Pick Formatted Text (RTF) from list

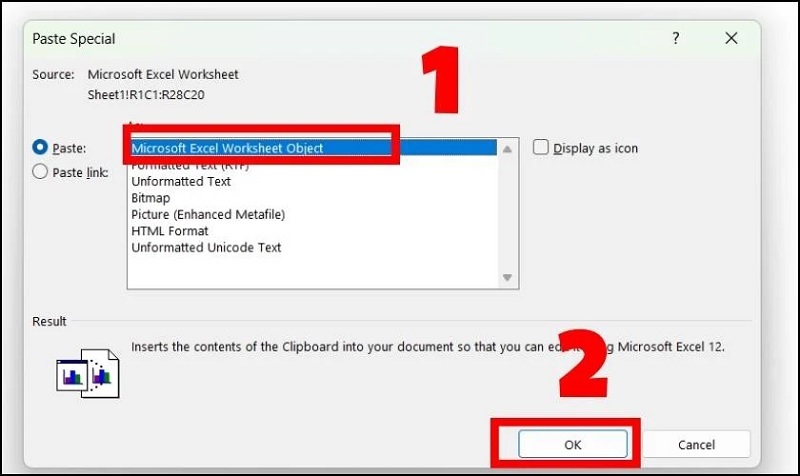click(x=190, y=165)
